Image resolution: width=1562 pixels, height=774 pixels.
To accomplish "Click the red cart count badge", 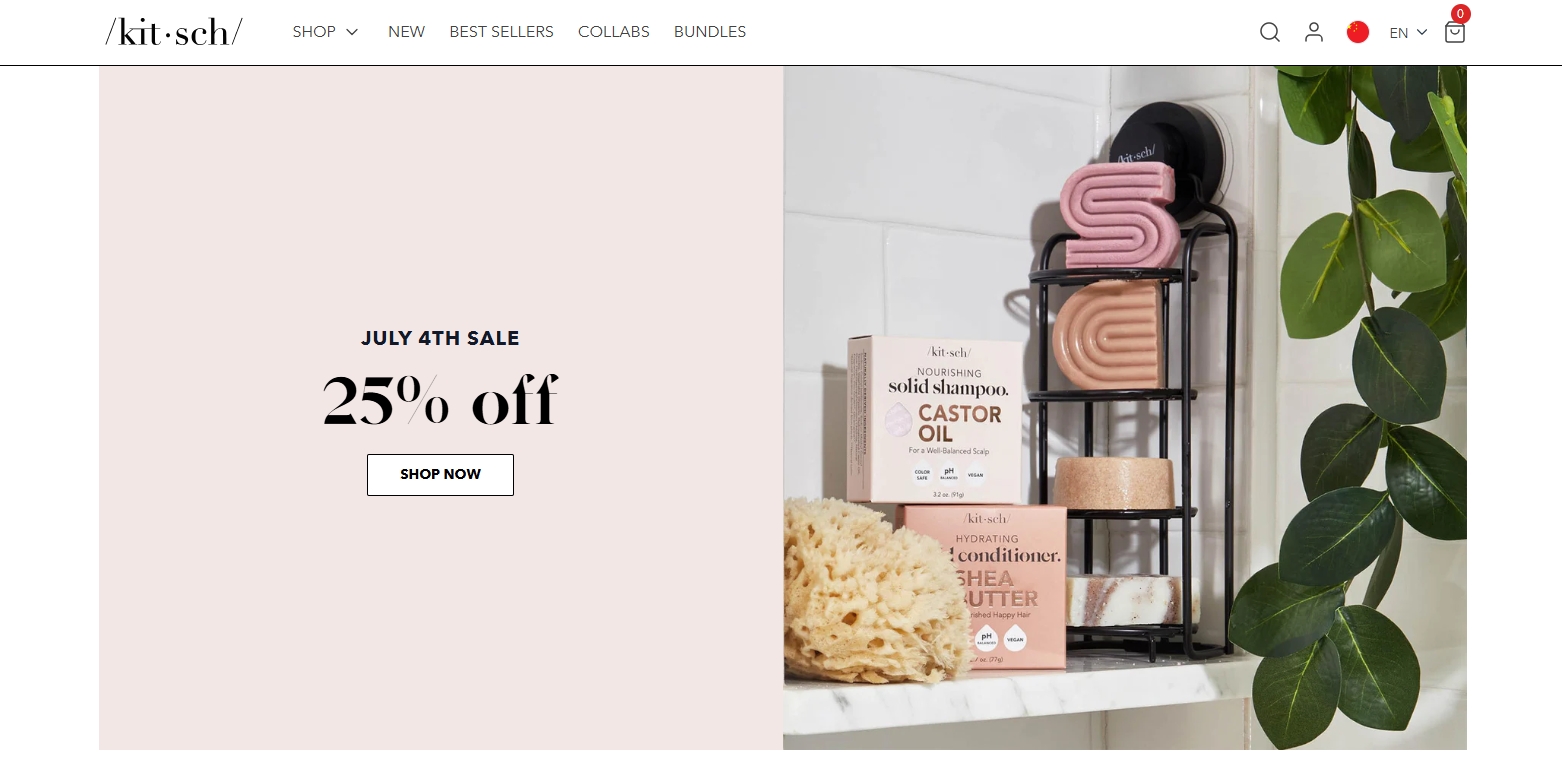I will (x=1461, y=14).
